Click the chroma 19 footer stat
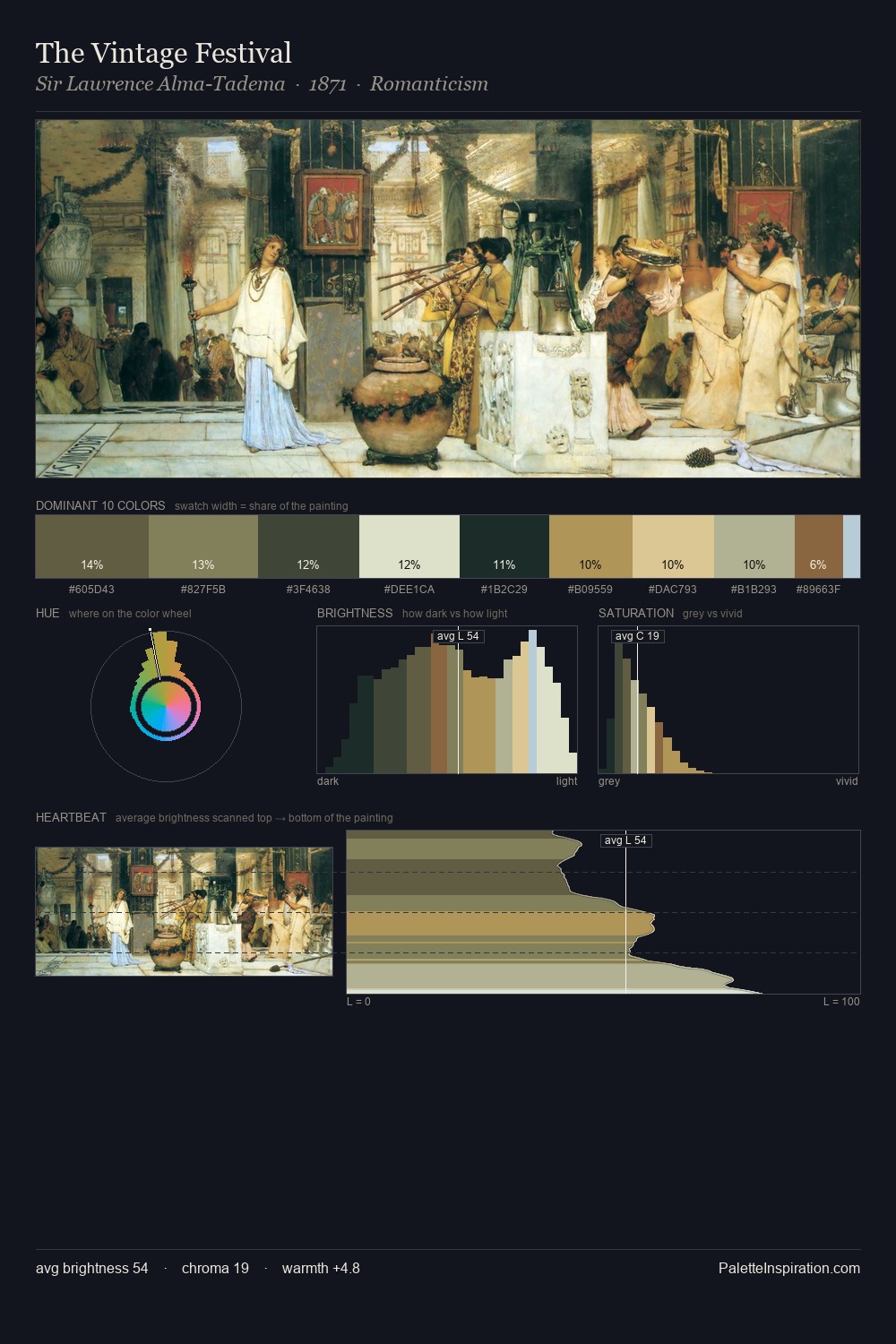Viewport: 896px width, 1344px height. (215, 1268)
